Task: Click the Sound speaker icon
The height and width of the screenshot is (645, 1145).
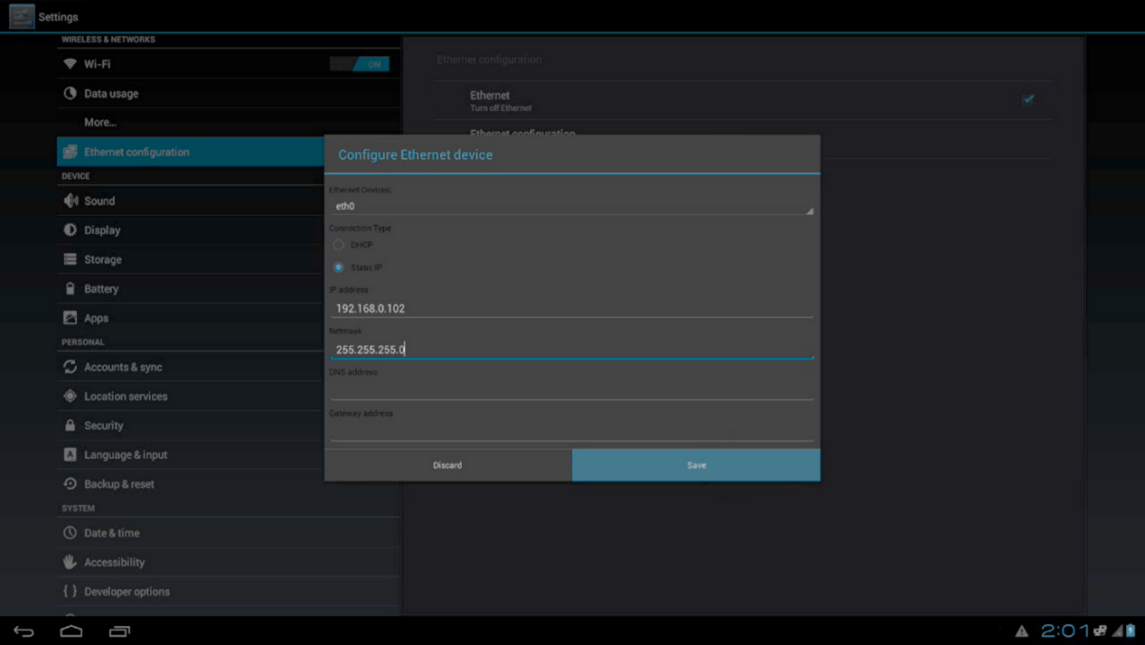Action: tap(70, 201)
